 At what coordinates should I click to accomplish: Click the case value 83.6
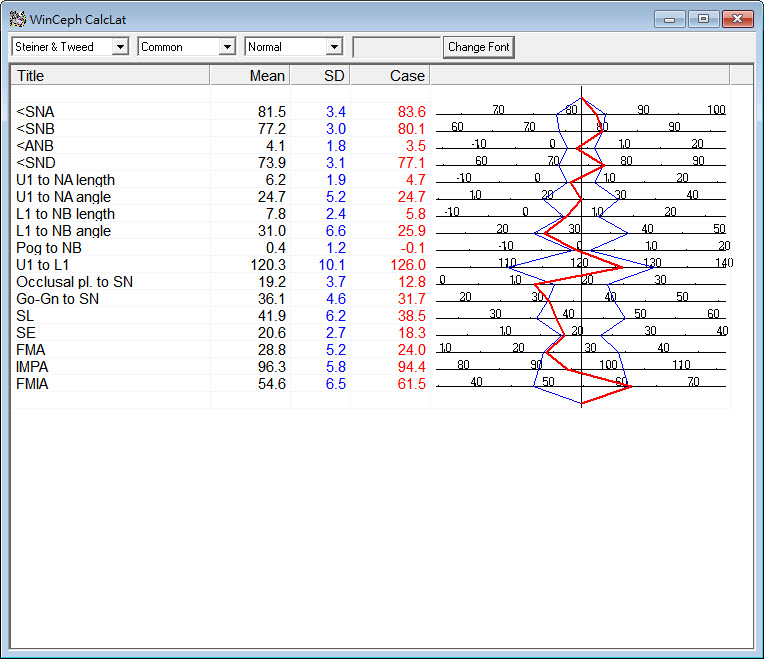(x=412, y=112)
